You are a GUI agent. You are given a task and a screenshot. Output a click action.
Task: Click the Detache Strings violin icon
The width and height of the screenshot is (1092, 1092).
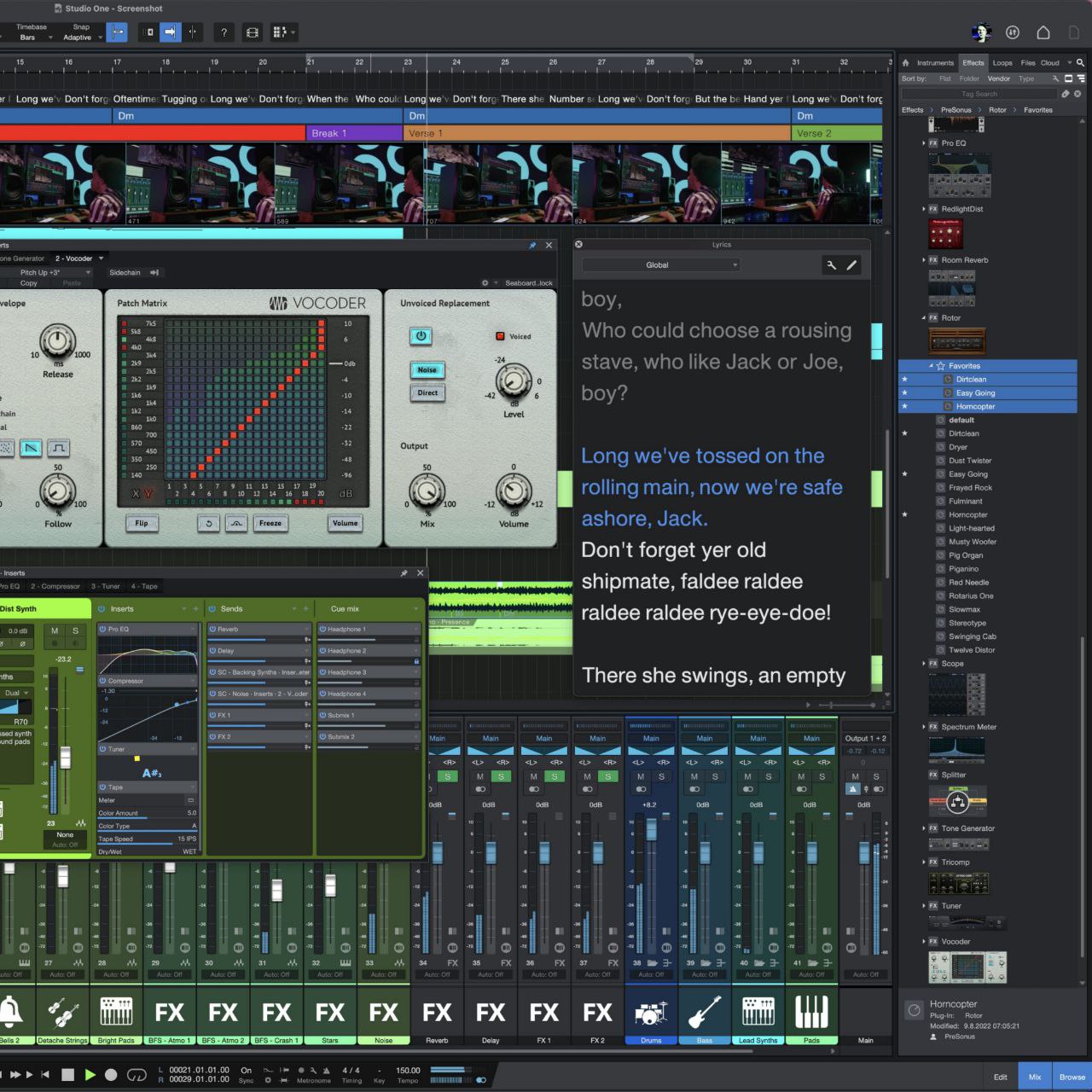coord(62,1013)
